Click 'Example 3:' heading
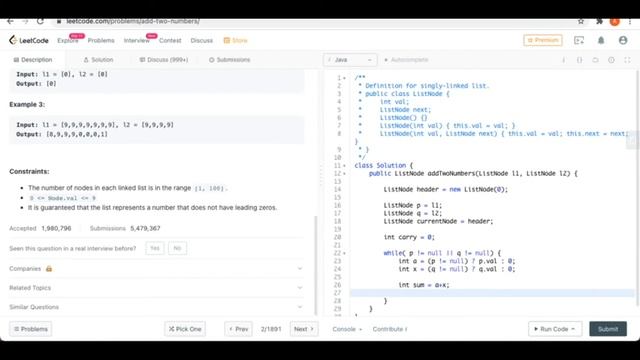 (27, 104)
